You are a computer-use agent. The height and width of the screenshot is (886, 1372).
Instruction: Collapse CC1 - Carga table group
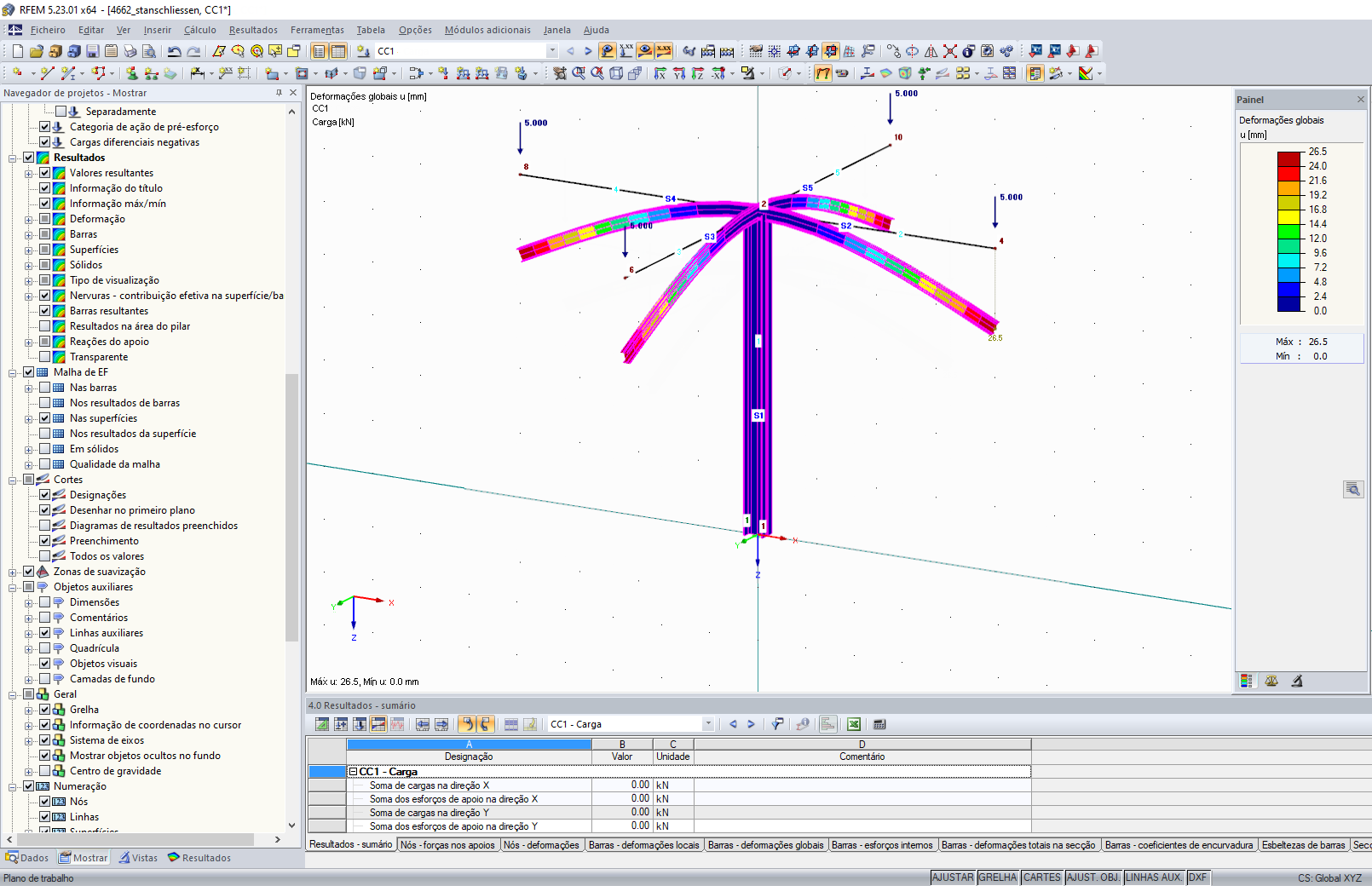pyautogui.click(x=353, y=772)
